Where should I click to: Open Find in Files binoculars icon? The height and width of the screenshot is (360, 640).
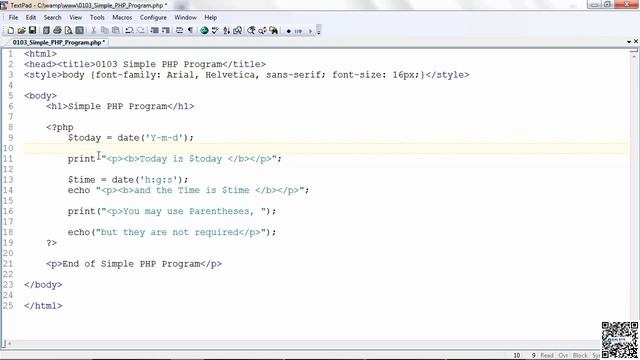coord(273,31)
